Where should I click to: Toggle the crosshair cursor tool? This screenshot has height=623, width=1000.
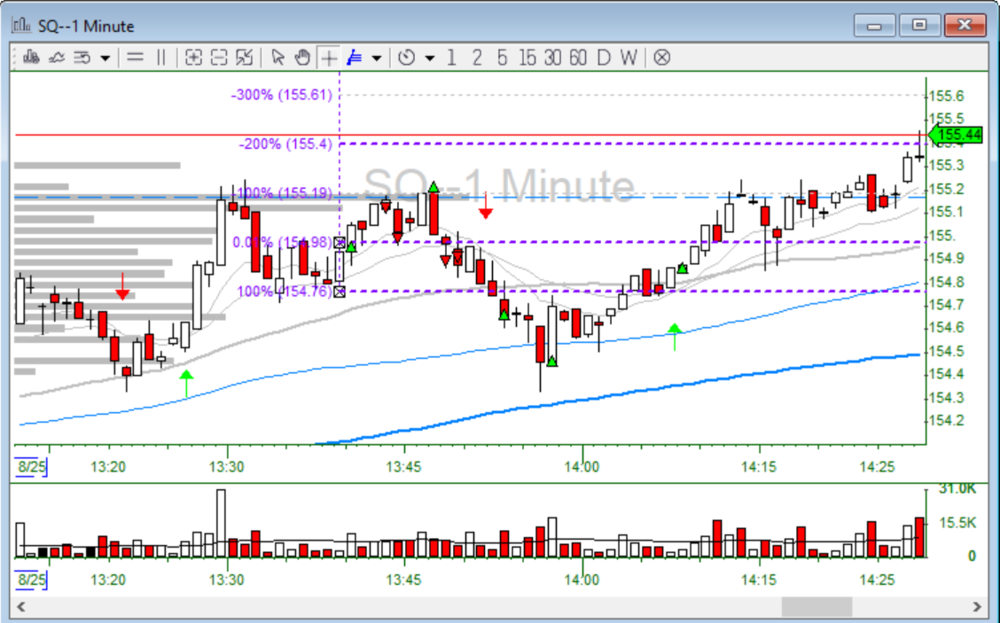click(x=328, y=57)
